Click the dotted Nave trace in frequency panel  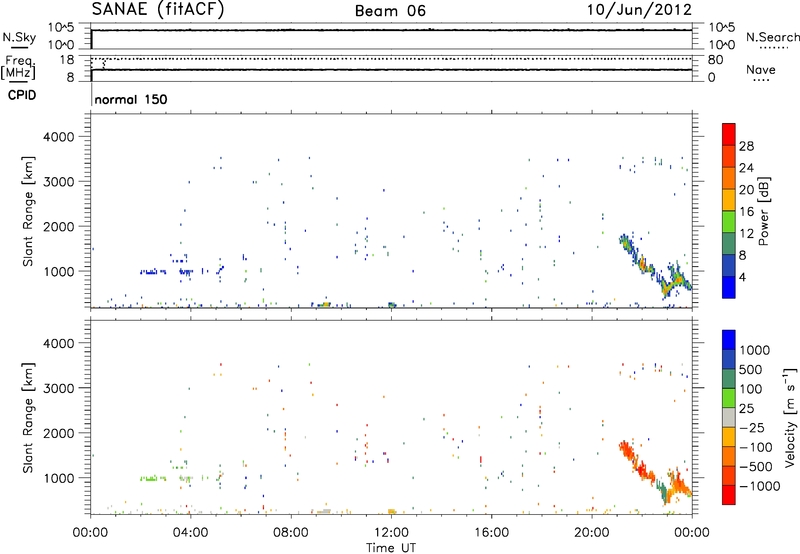pos(391,59)
